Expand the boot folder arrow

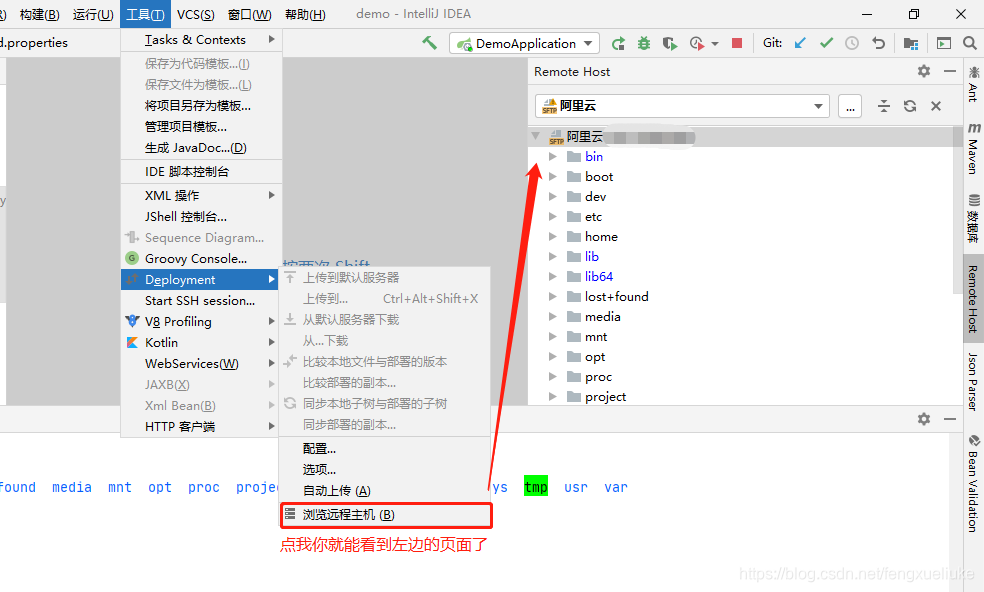[553, 176]
